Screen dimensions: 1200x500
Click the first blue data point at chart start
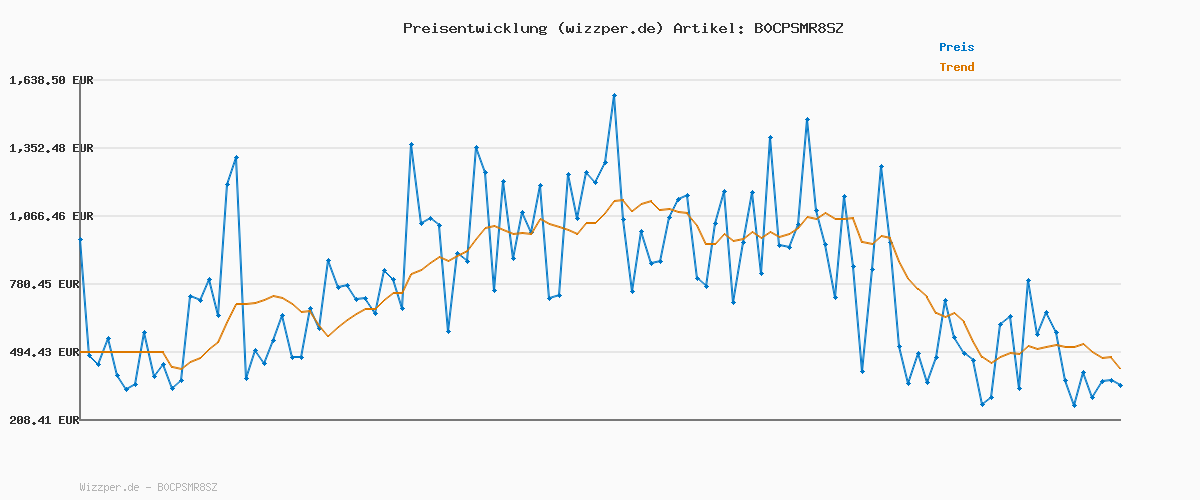click(80, 240)
